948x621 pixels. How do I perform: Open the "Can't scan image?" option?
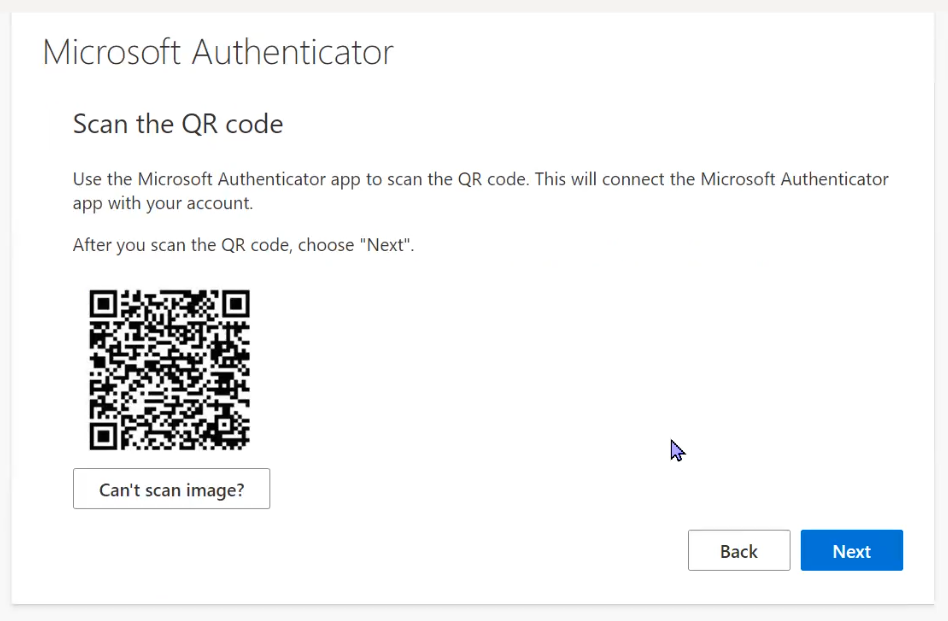coord(172,489)
